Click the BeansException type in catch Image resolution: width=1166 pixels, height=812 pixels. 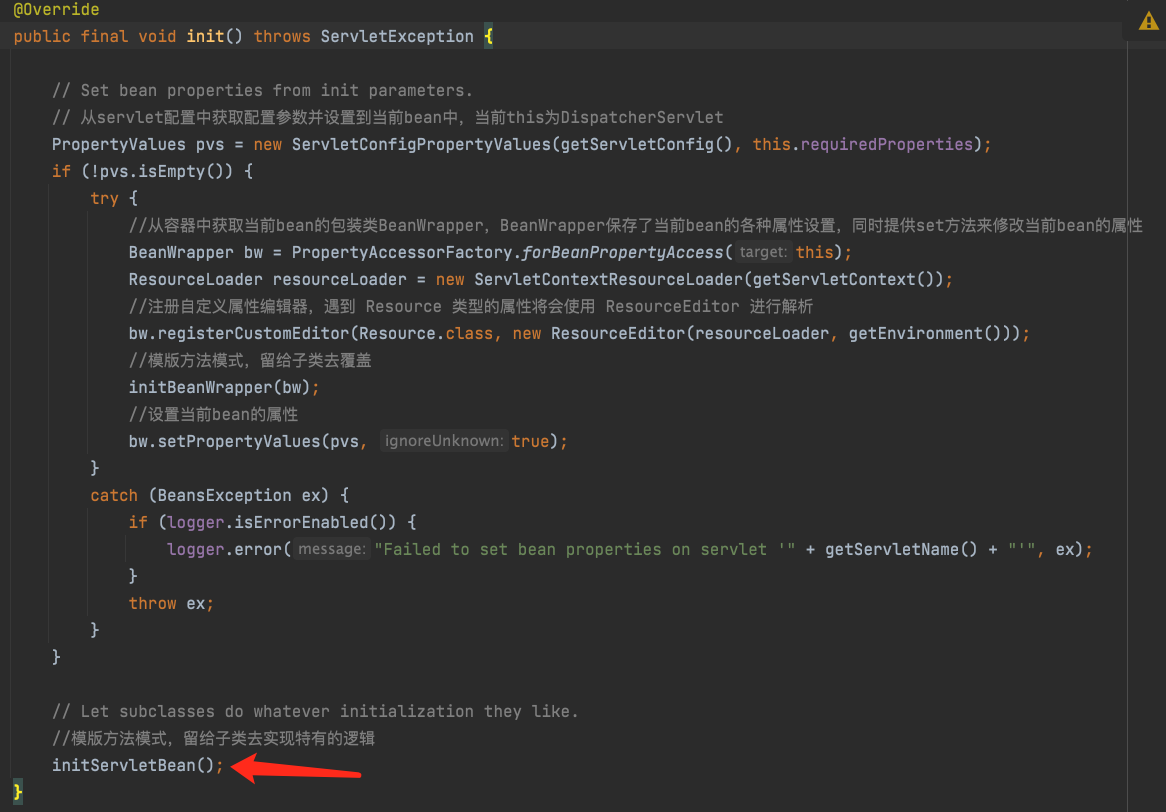pyautogui.click(x=225, y=495)
